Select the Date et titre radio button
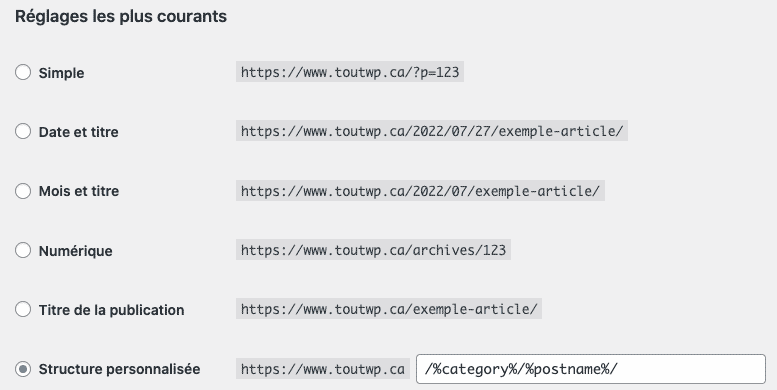777x390 pixels. (x=23, y=131)
